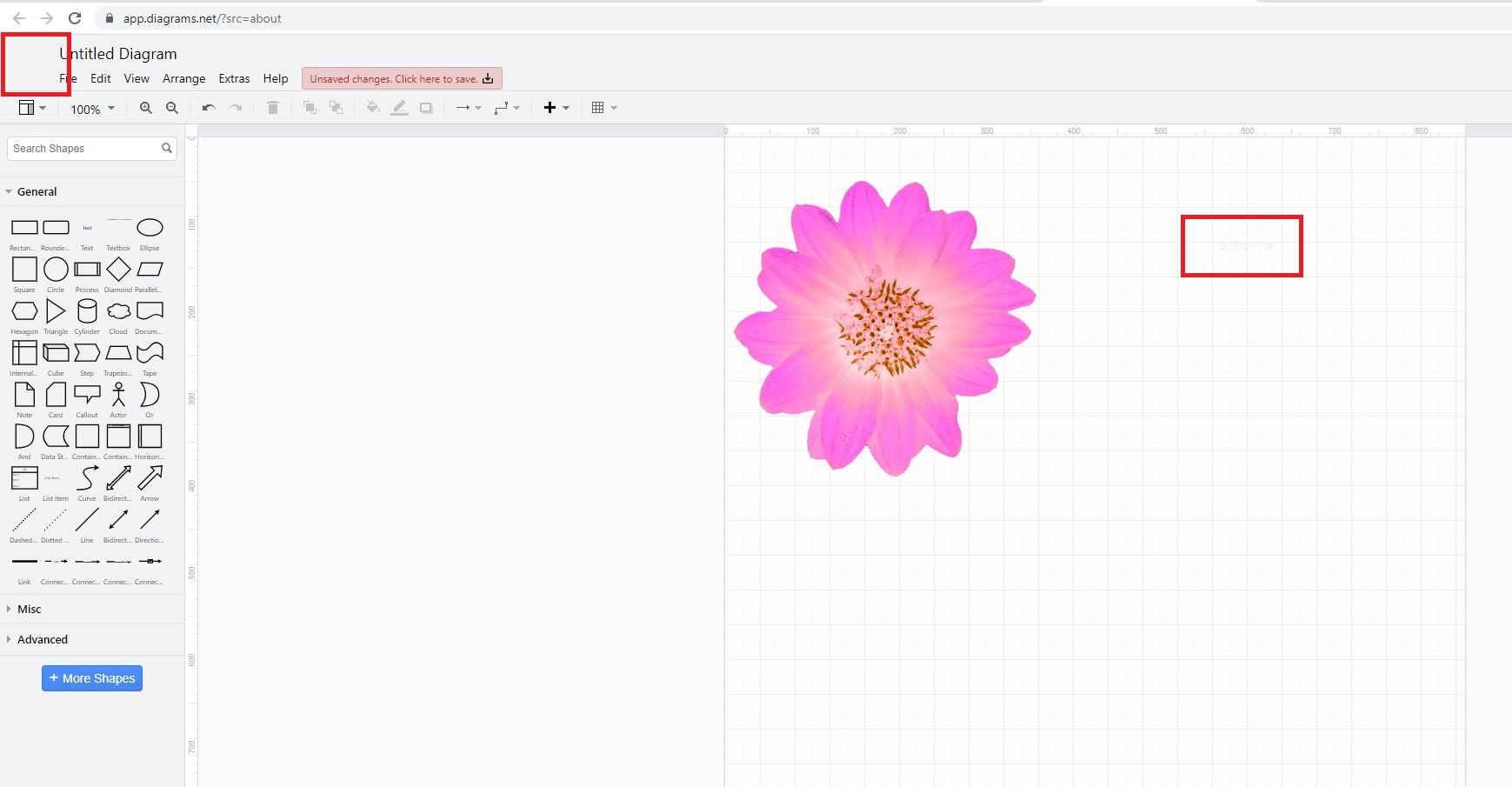1512x787 pixels.
Task: Click the Unsaved changes save banner
Action: point(400,78)
